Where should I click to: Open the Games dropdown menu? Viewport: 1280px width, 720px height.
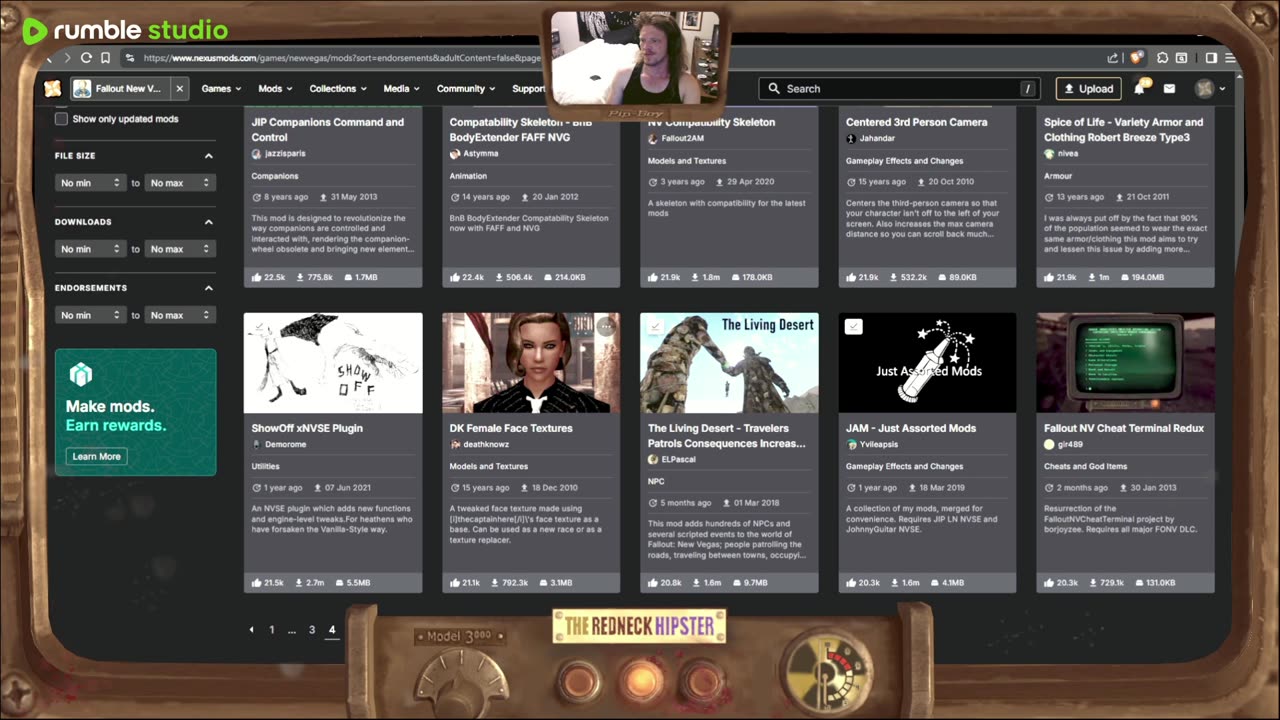tap(221, 88)
